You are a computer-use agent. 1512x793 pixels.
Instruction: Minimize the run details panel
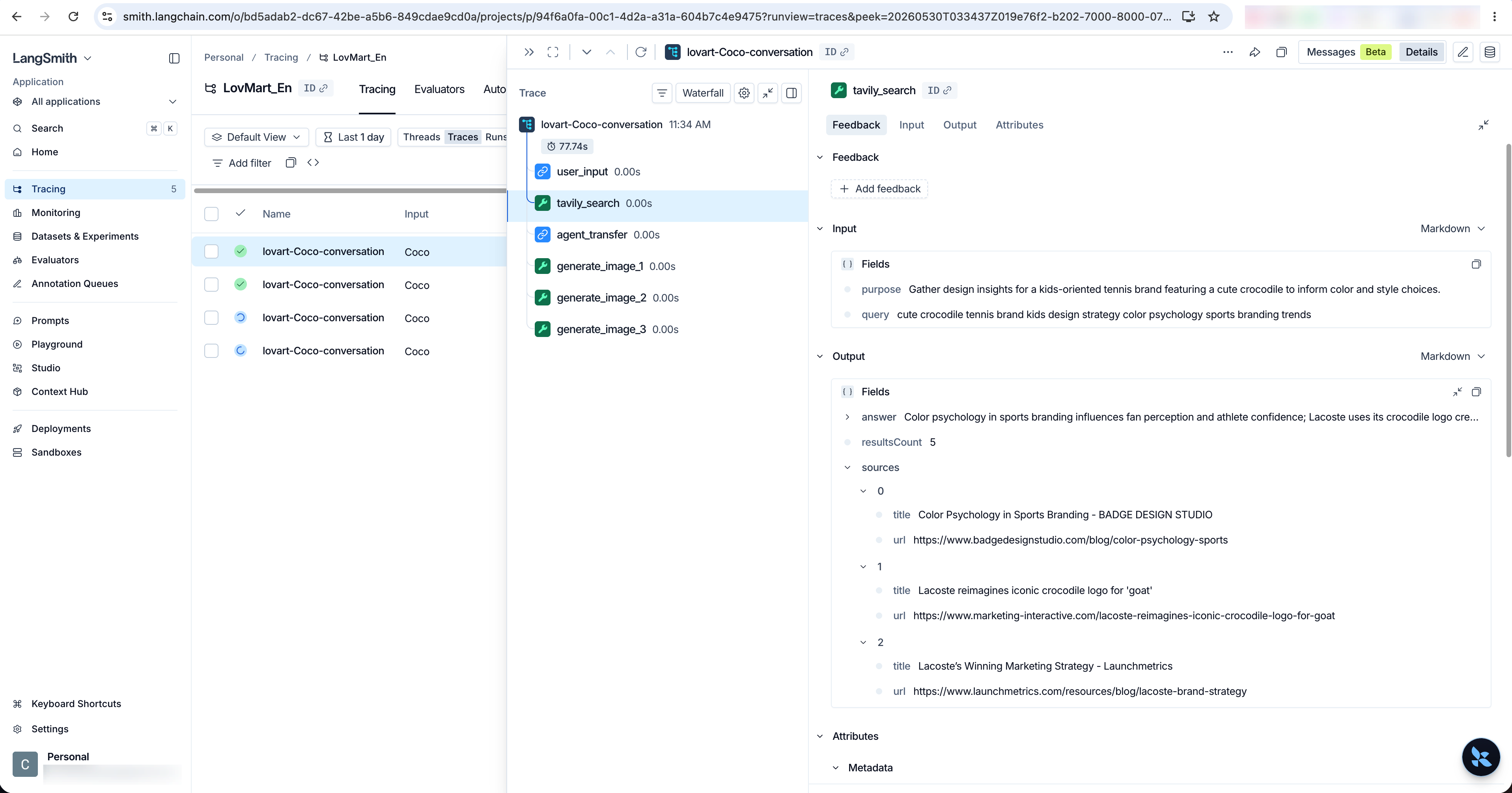tap(1483, 125)
